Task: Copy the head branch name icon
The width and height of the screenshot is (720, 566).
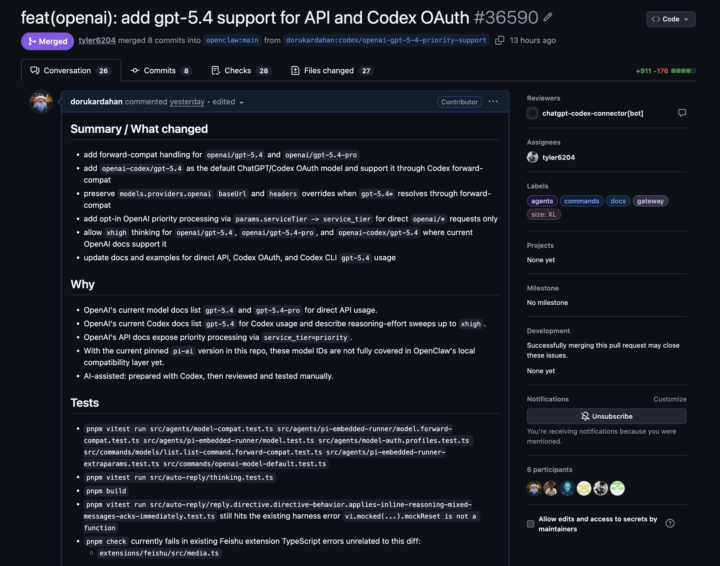Action: coord(500,40)
